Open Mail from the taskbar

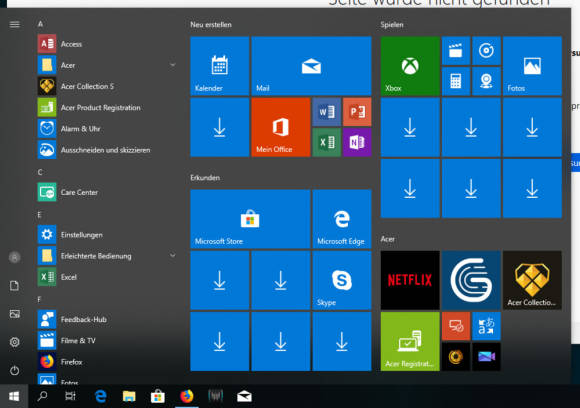coord(244,396)
